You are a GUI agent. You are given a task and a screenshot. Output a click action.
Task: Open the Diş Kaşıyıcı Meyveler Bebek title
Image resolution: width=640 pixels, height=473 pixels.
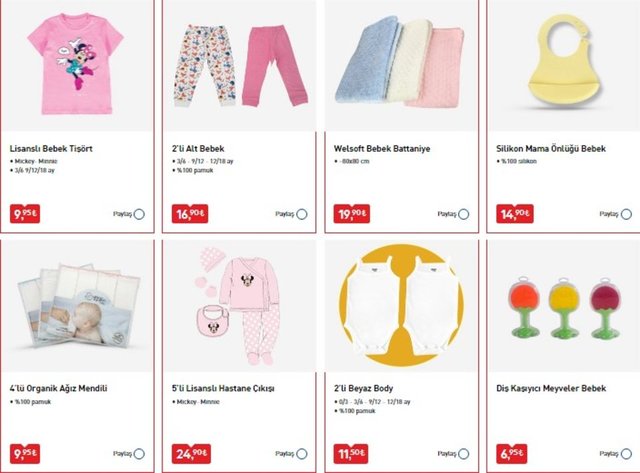click(551, 388)
